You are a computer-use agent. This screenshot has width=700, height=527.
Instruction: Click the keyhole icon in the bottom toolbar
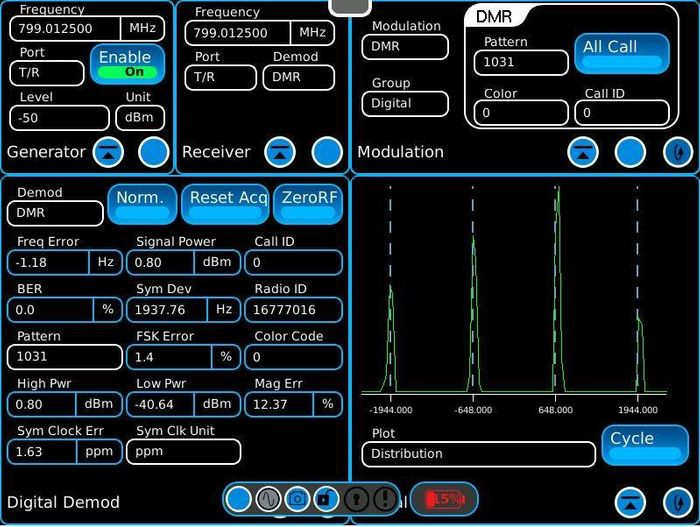[355, 499]
